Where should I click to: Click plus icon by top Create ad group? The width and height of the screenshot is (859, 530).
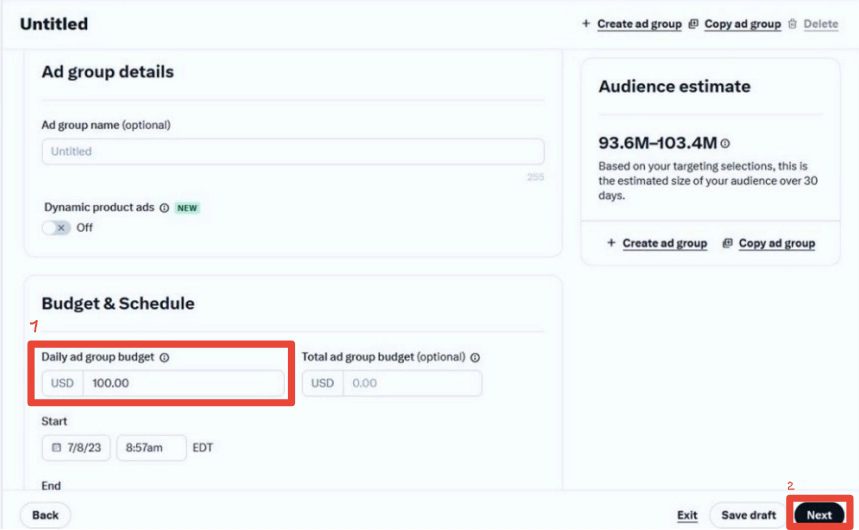pos(586,24)
